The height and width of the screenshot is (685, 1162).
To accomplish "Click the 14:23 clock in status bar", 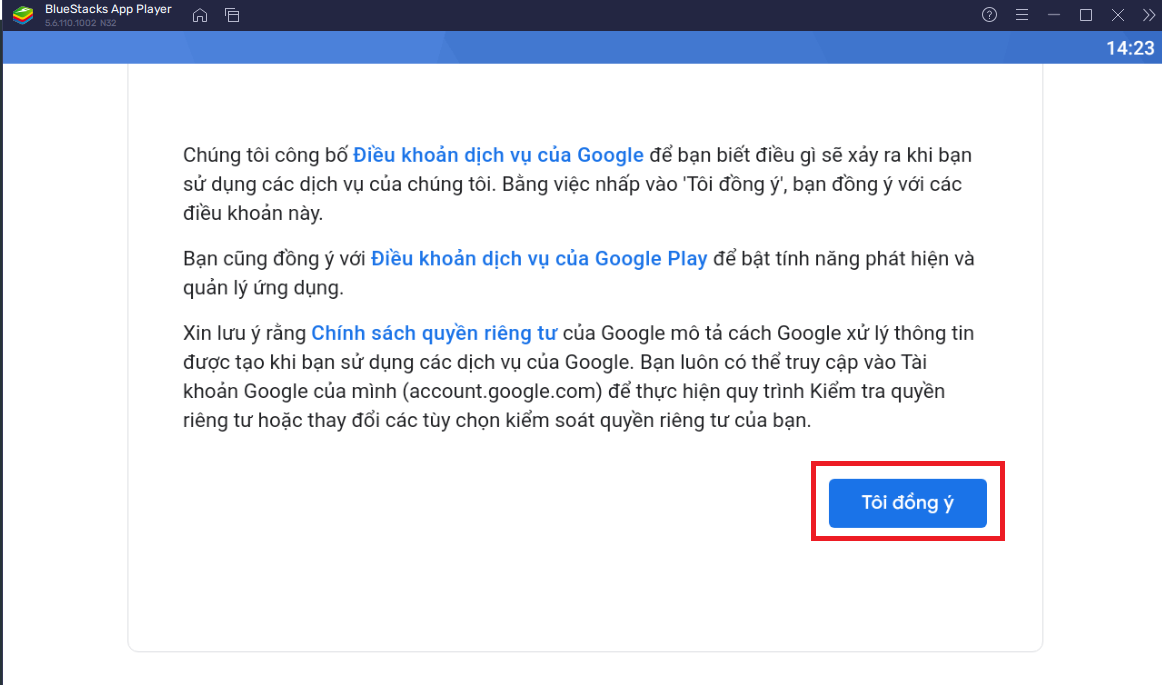I will pos(1130,48).
